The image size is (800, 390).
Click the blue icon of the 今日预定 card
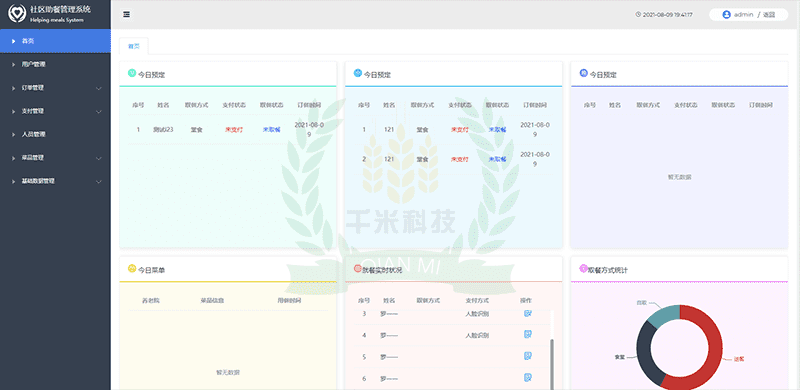(x=358, y=74)
